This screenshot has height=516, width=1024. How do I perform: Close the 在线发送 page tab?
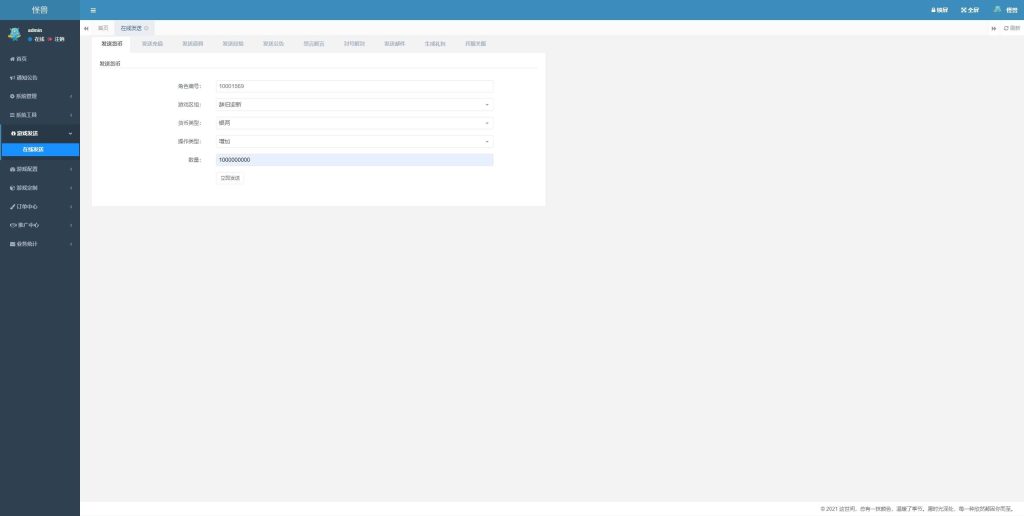coord(147,28)
